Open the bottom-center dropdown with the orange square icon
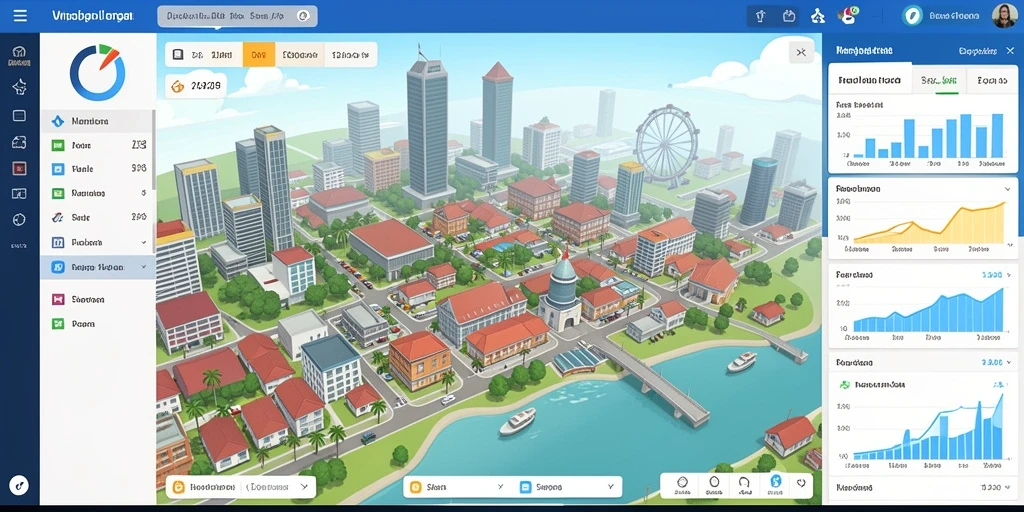 [x=457, y=487]
